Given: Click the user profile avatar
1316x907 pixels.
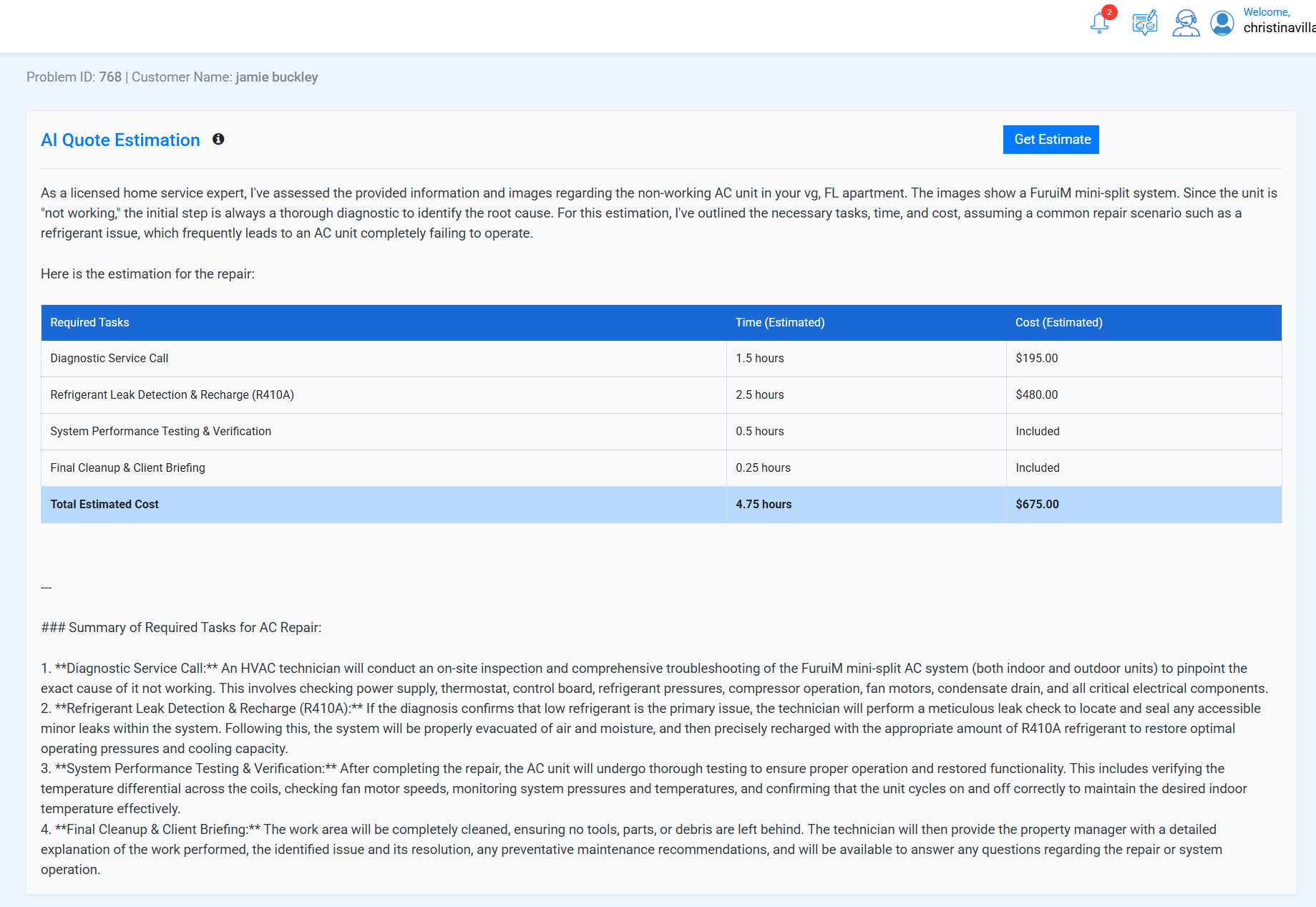Looking at the screenshot, I should pos(1222,23).
